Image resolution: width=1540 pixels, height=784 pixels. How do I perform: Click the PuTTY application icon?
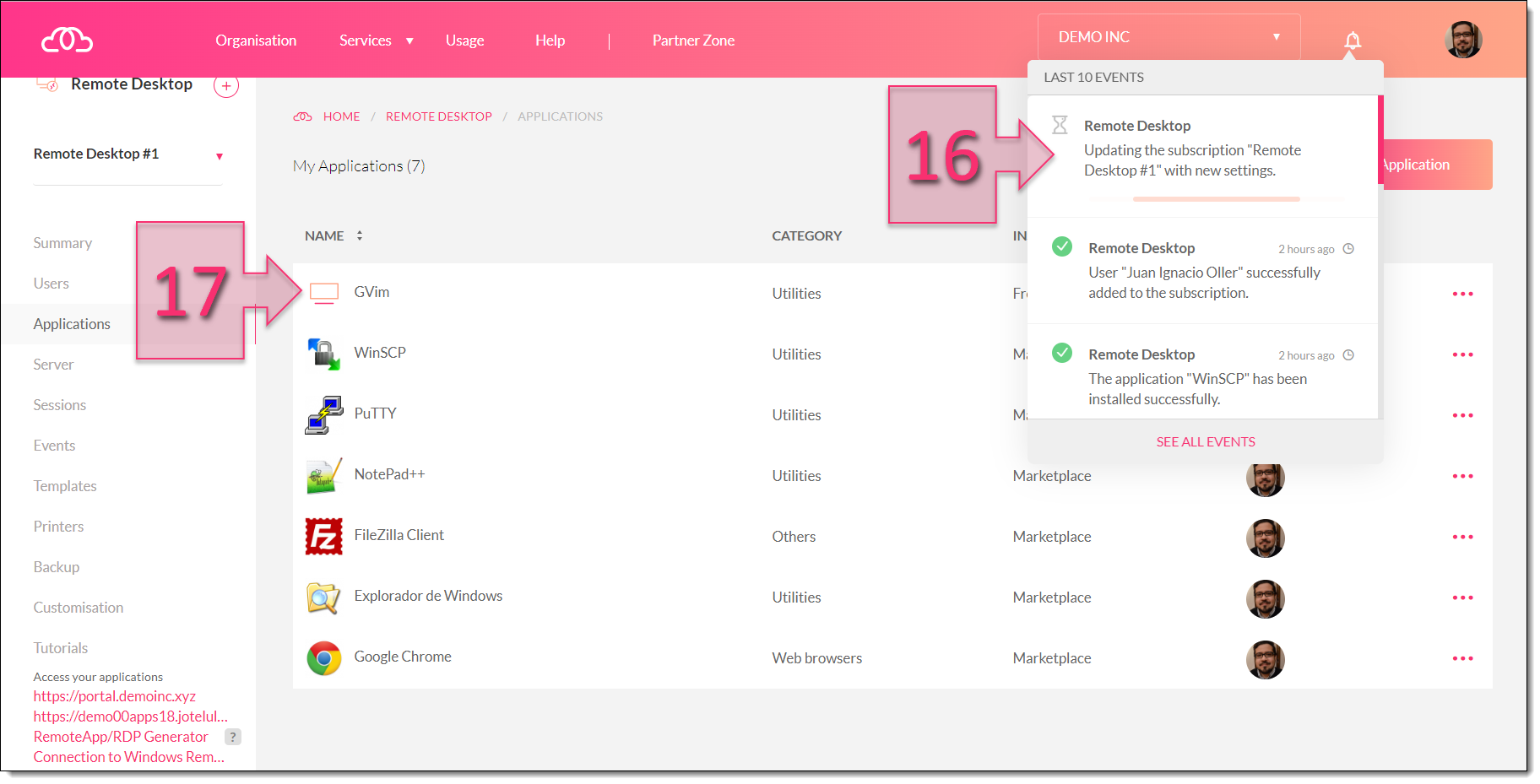[x=323, y=415]
